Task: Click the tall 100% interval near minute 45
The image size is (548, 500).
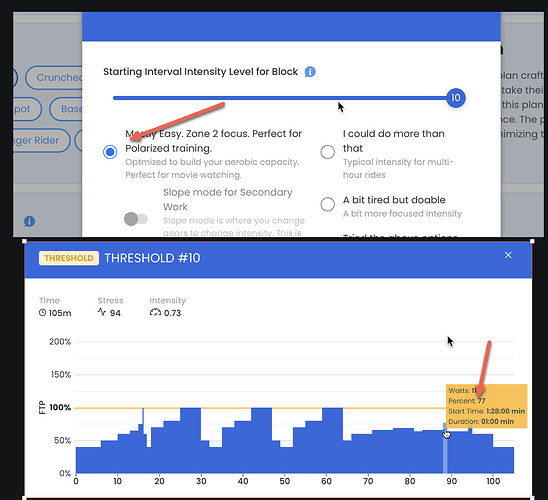Action: click(x=261, y=440)
